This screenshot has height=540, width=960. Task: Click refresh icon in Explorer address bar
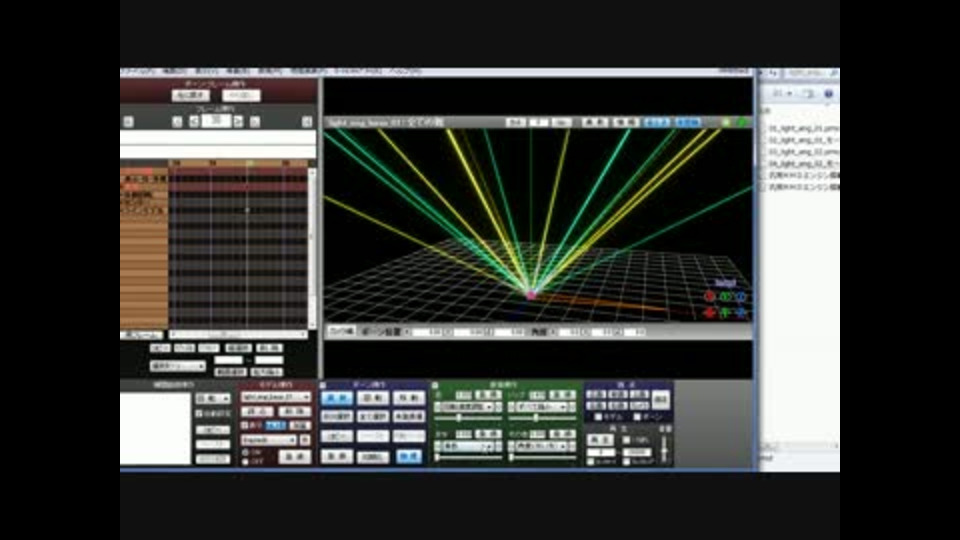click(x=773, y=73)
